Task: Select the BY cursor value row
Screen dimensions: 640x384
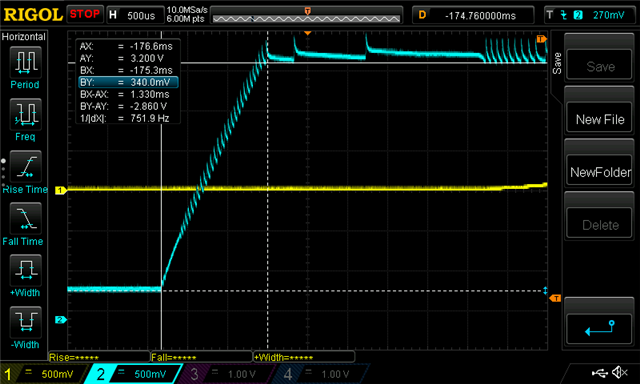Action: pos(128,82)
